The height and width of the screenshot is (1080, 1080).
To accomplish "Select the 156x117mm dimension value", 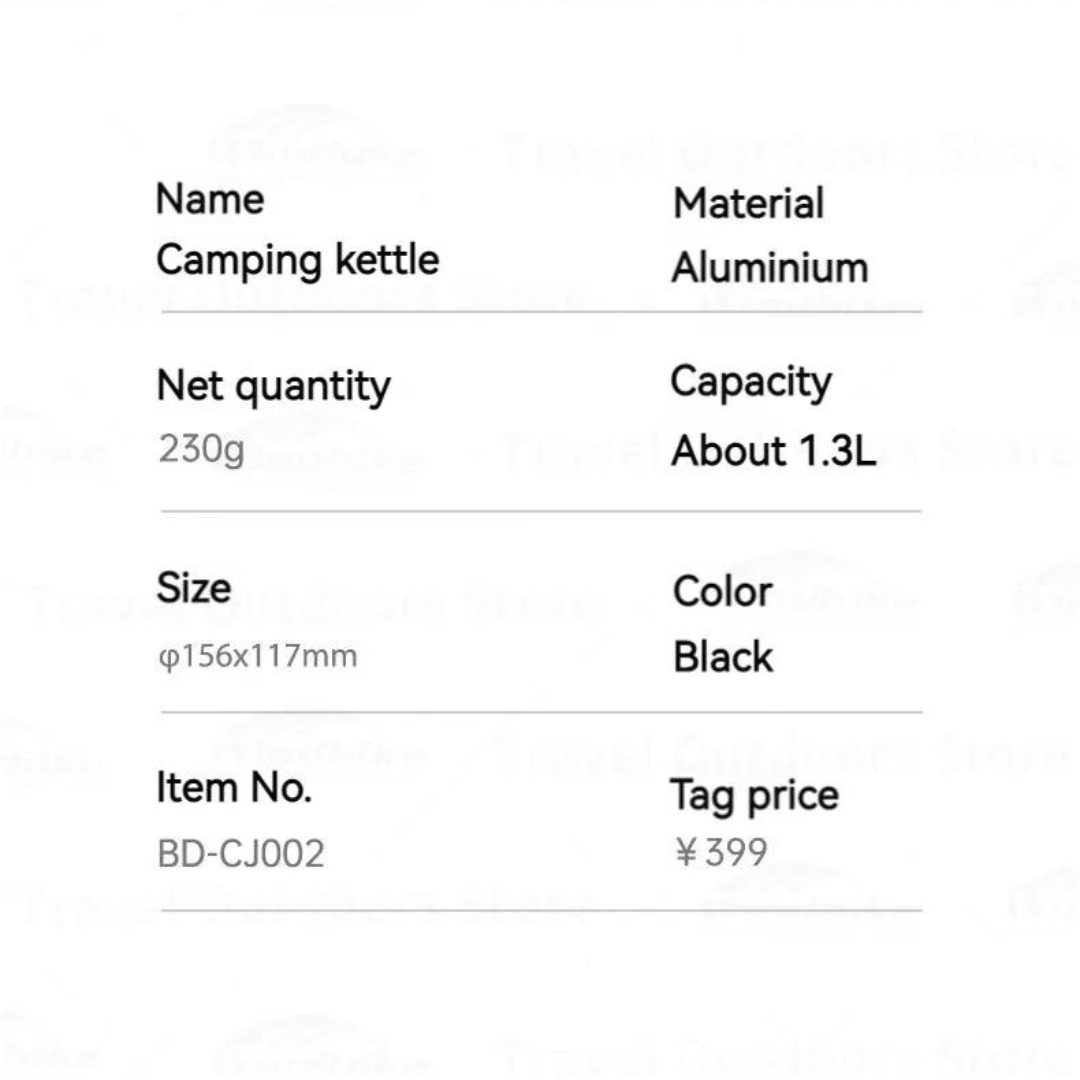I will (x=267, y=657).
